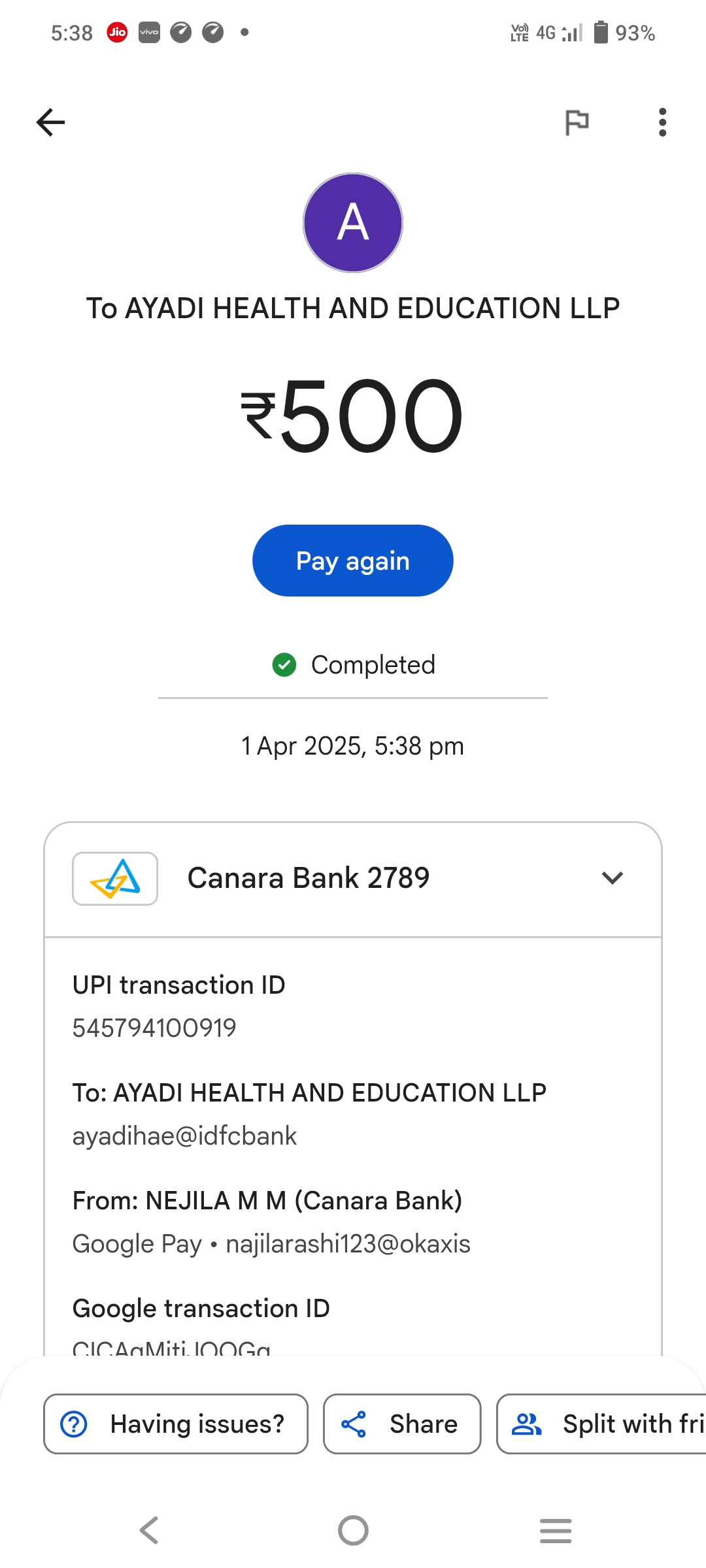Tap the purple A recipient avatar
The width and height of the screenshot is (706, 1568).
click(353, 223)
